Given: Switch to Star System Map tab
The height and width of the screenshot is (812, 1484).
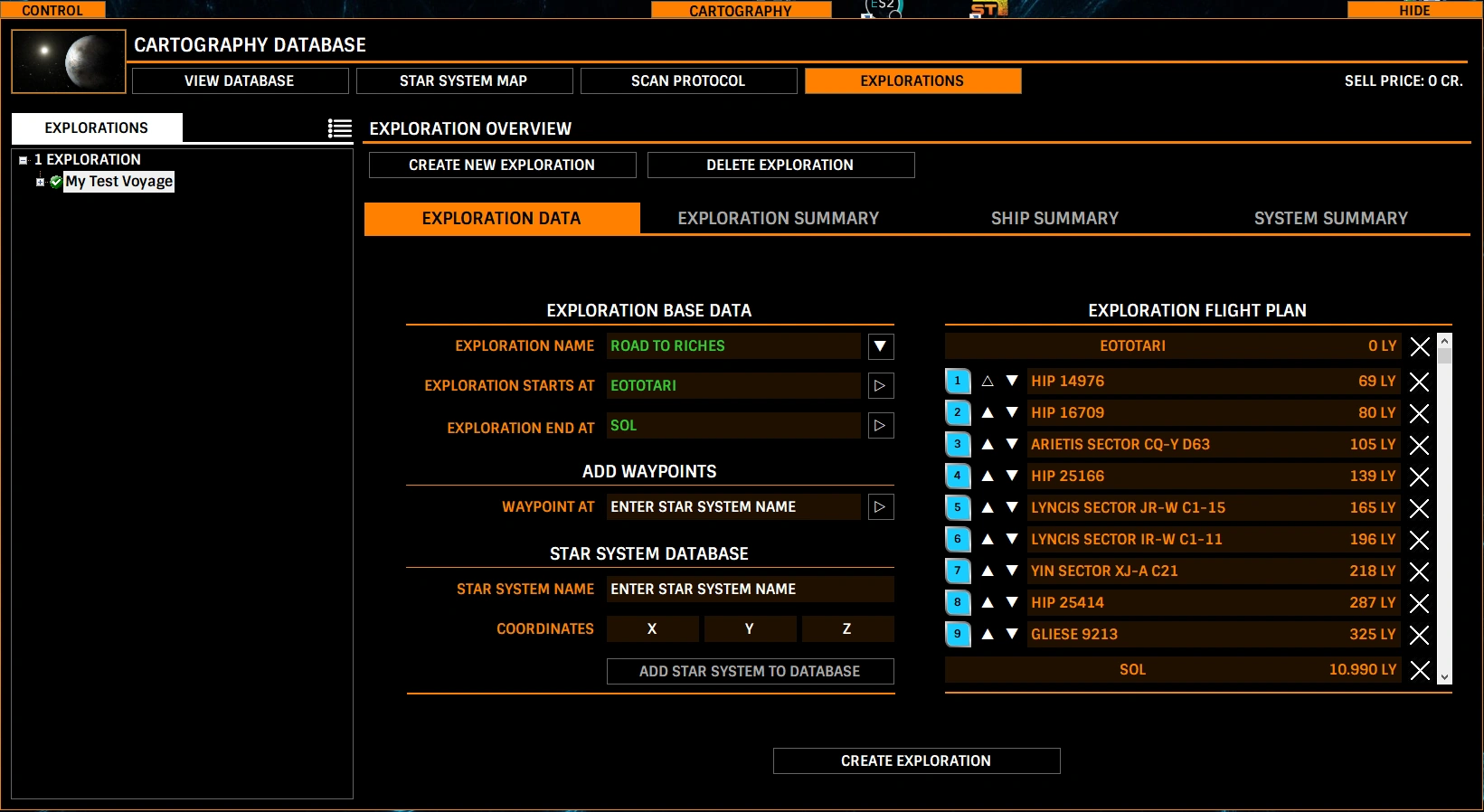Looking at the screenshot, I should [464, 80].
